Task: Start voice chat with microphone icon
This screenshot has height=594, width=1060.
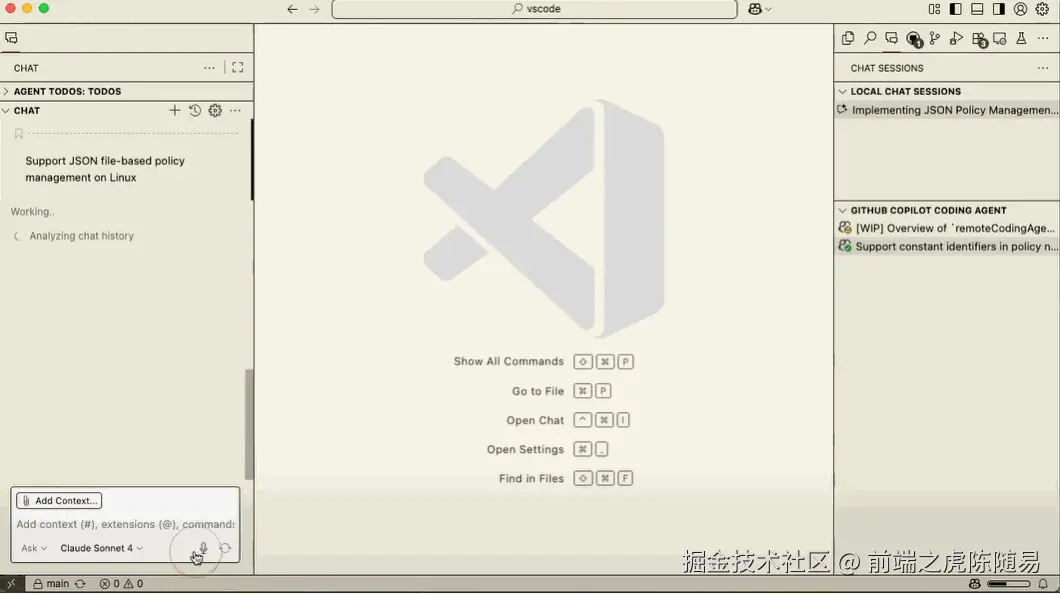Action: (203, 548)
